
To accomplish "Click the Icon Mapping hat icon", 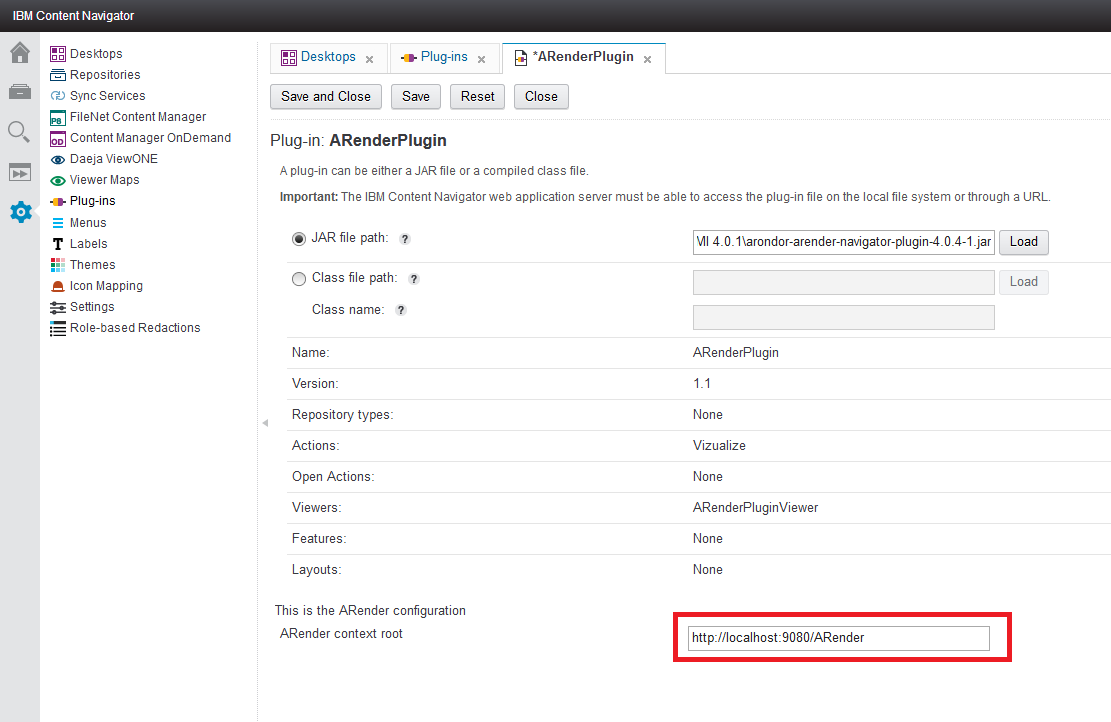I will [x=58, y=286].
